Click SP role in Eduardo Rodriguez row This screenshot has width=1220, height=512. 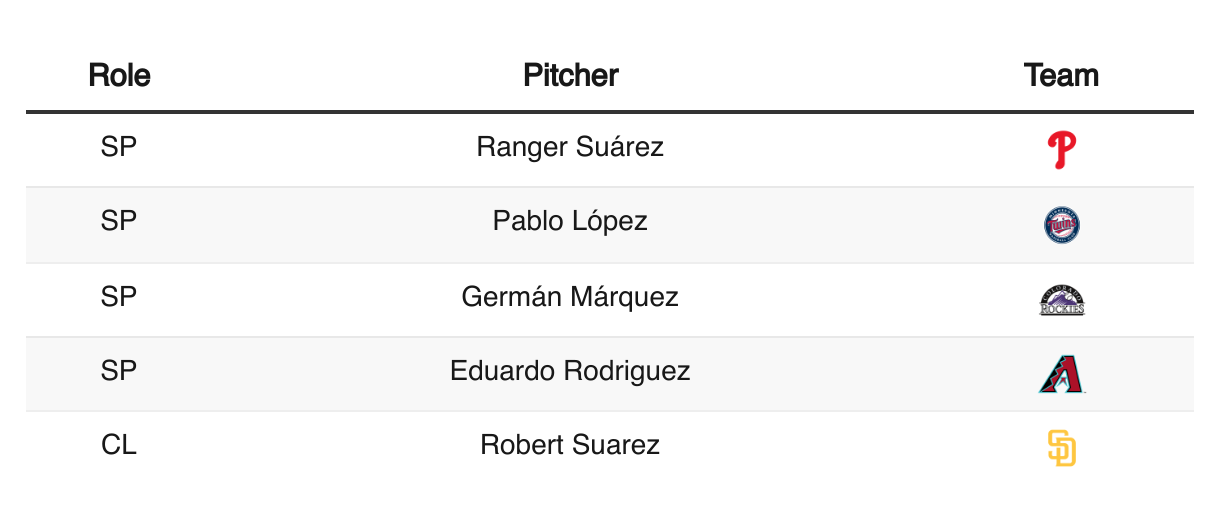119,371
